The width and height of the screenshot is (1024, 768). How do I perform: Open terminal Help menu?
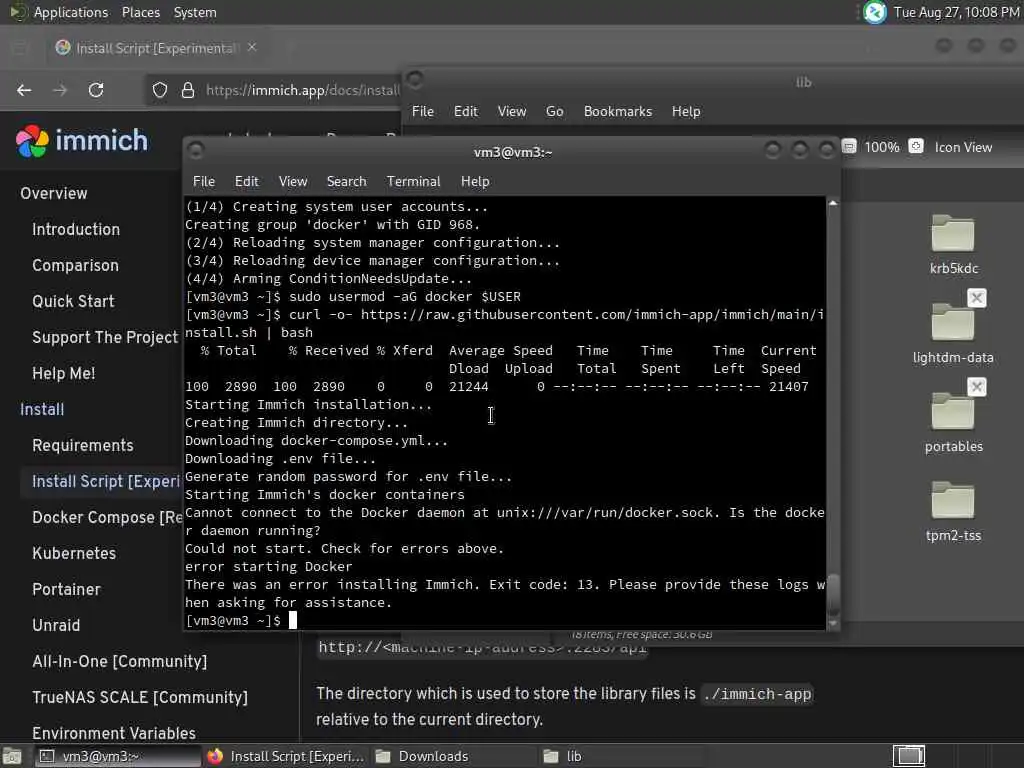(x=475, y=182)
